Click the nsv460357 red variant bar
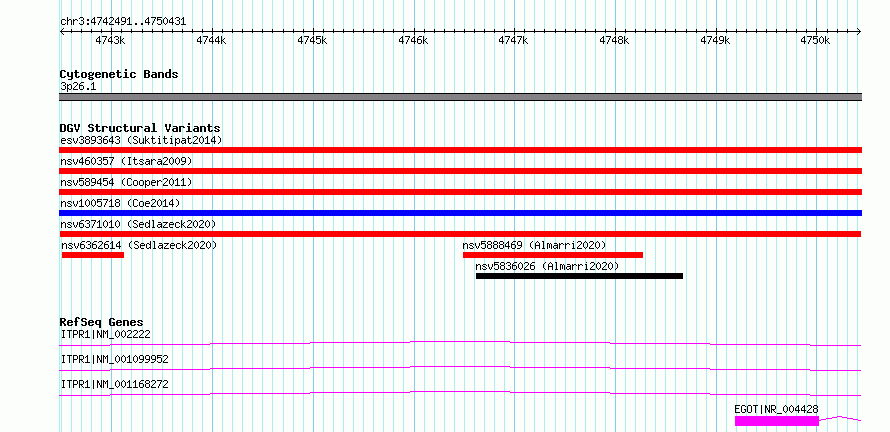890x432 pixels. tap(460, 171)
